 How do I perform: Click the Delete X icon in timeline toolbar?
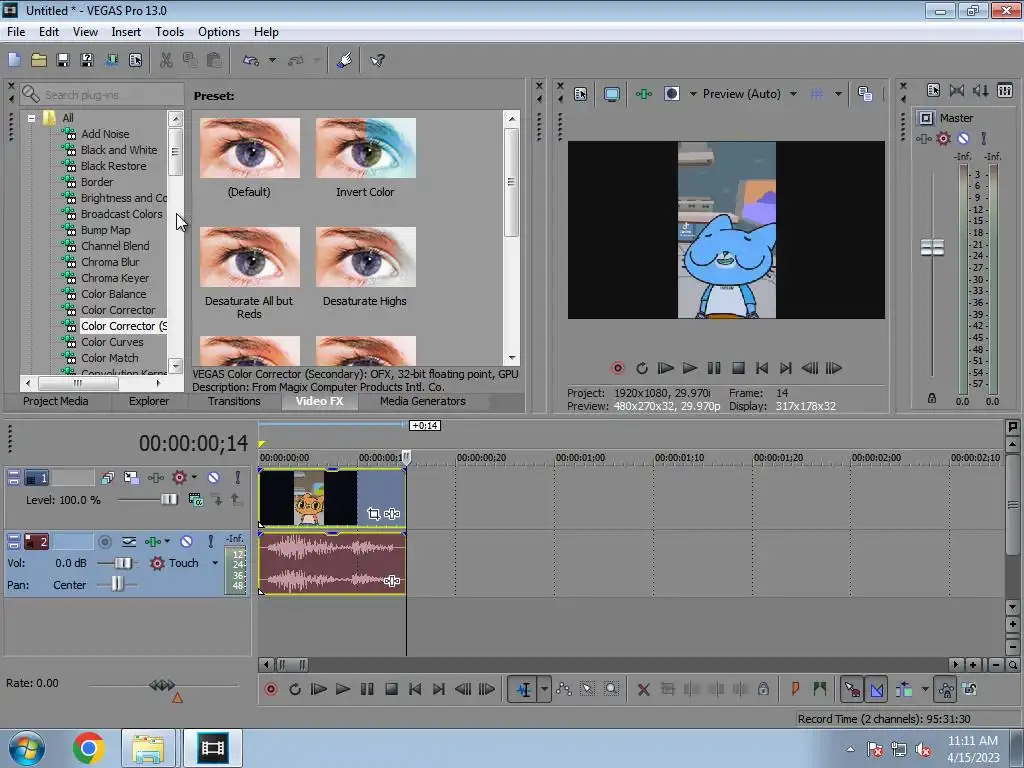point(643,689)
